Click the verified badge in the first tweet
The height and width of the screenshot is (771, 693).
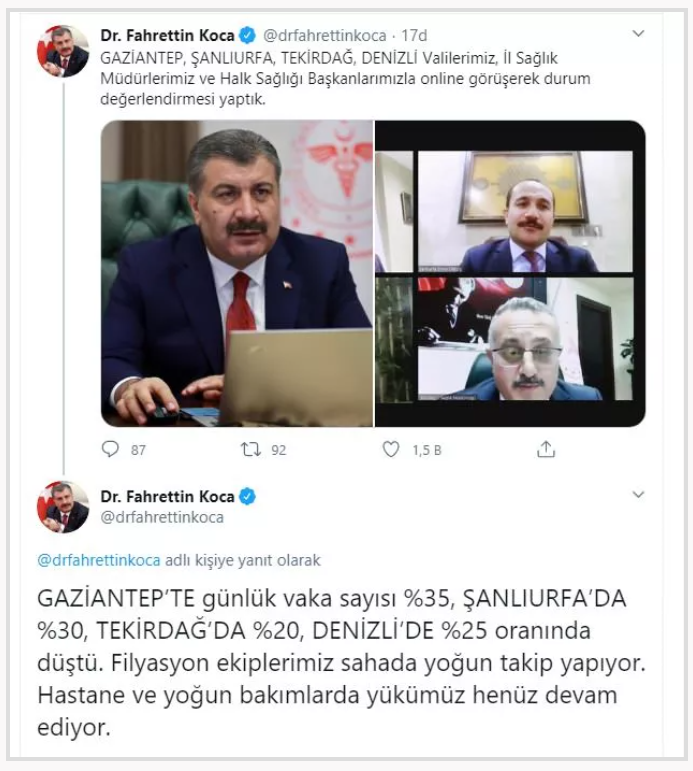pos(247,35)
